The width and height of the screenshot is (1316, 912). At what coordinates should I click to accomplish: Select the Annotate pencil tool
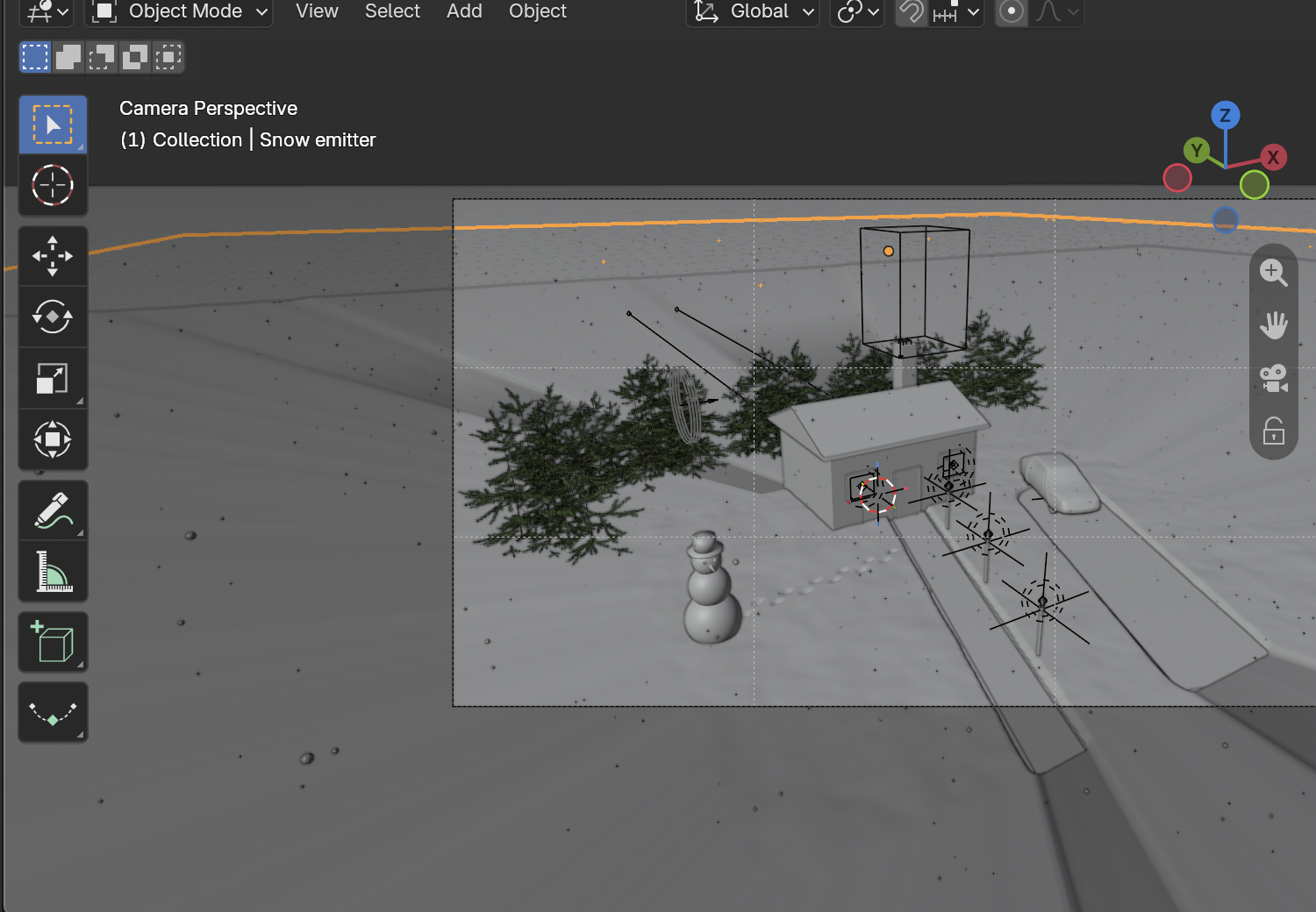pos(53,510)
